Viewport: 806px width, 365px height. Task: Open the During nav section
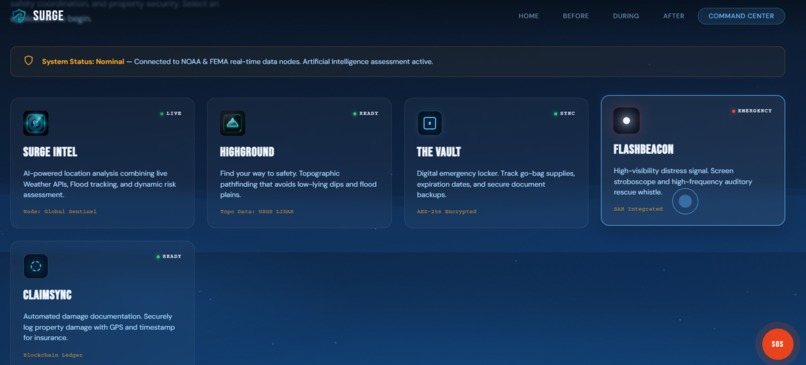(626, 16)
